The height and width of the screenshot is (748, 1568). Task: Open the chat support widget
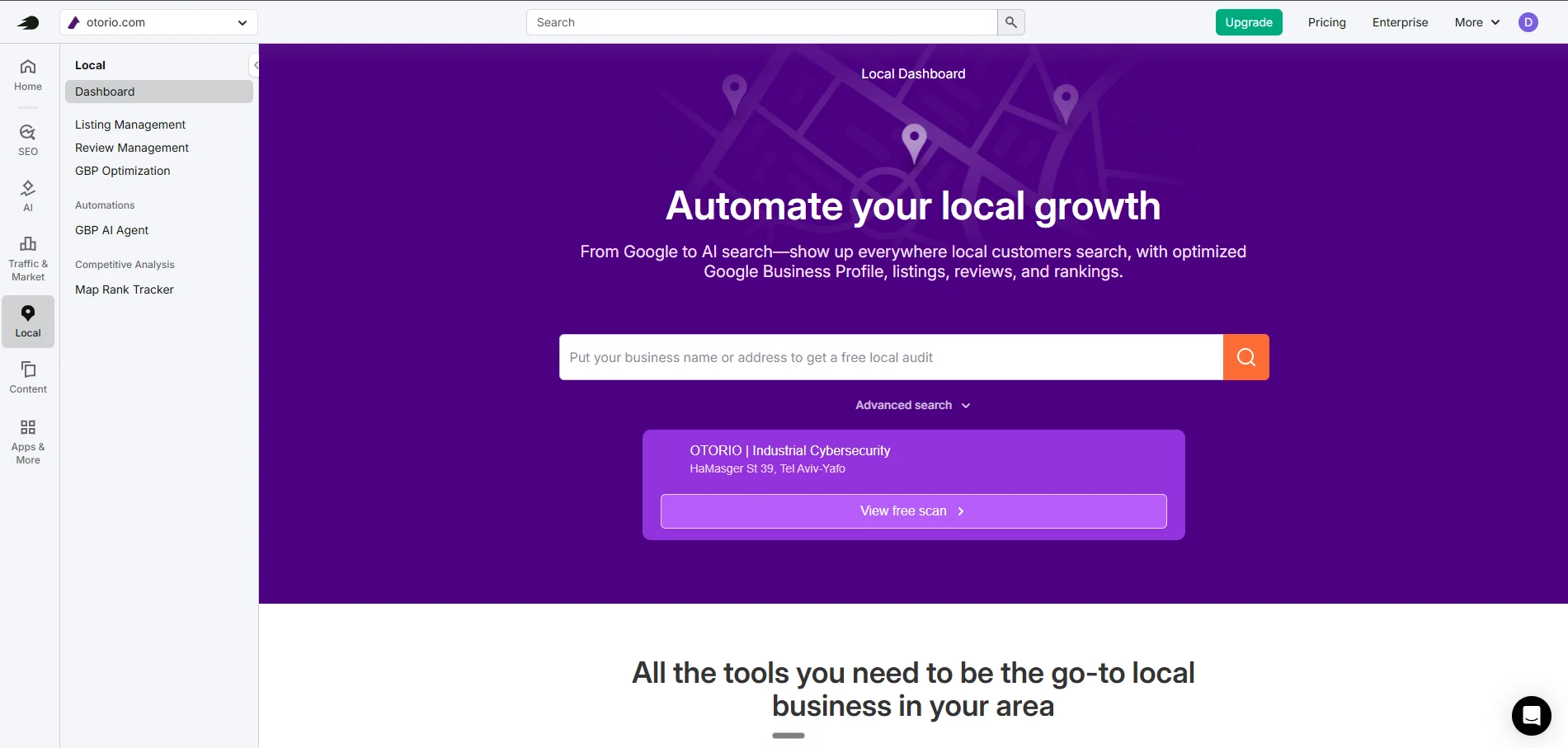click(1531, 715)
